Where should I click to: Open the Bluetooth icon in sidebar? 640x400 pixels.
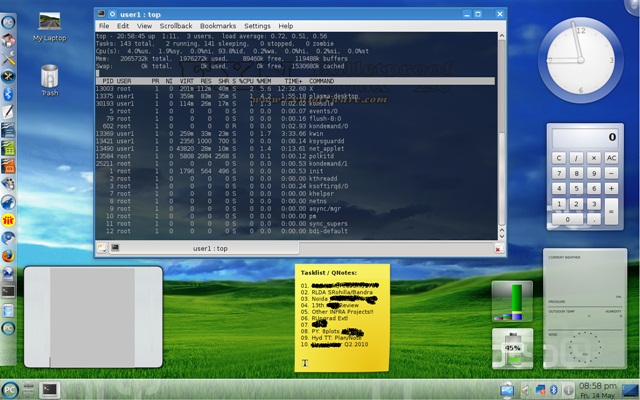click(x=8, y=94)
